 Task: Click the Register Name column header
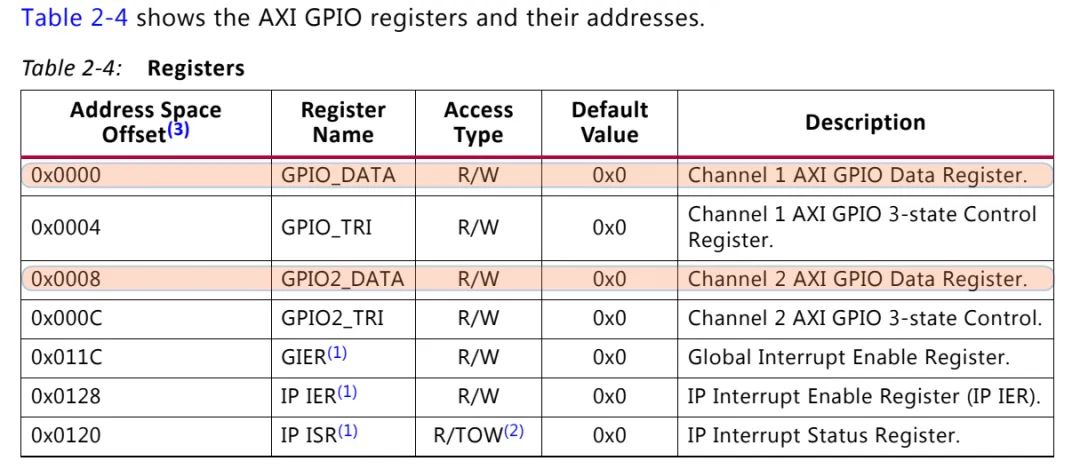pyautogui.click(x=343, y=122)
